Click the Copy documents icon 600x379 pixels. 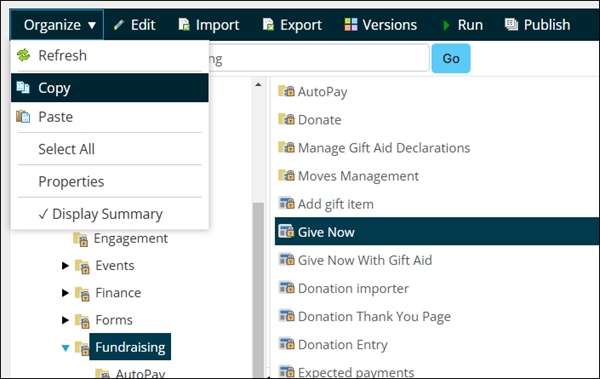23,88
